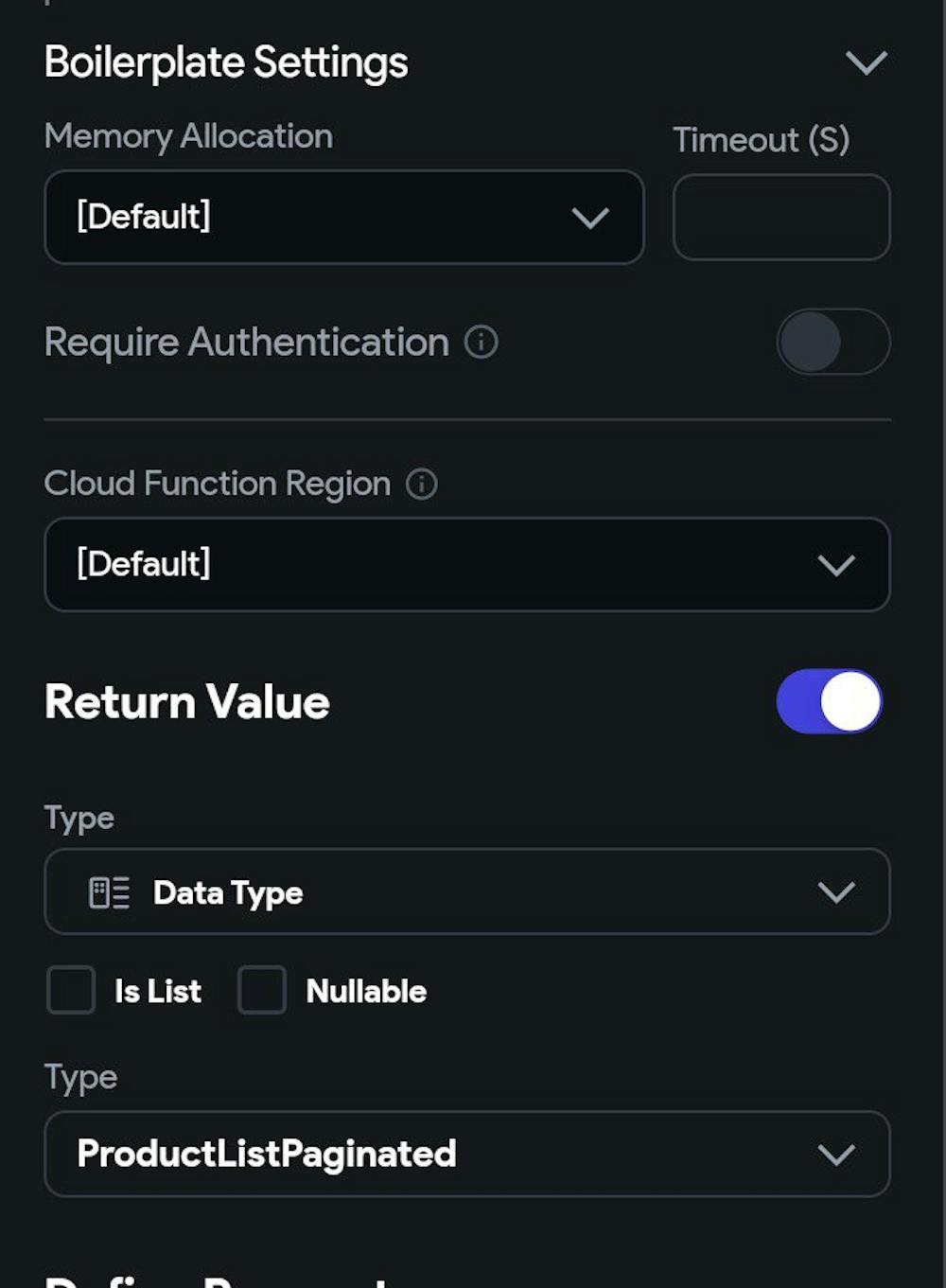946x1288 pixels.
Task: Click the chevron arrow beside ProductListPaginated
Action: pos(836,1155)
